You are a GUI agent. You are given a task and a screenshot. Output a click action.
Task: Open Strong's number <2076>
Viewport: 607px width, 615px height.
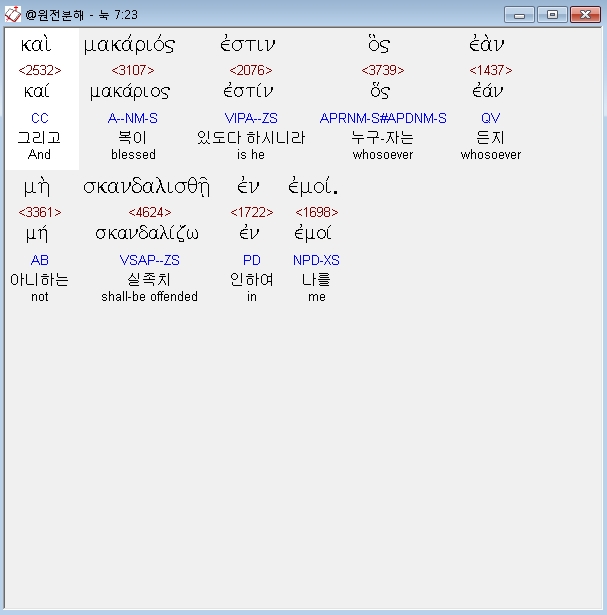(x=251, y=70)
